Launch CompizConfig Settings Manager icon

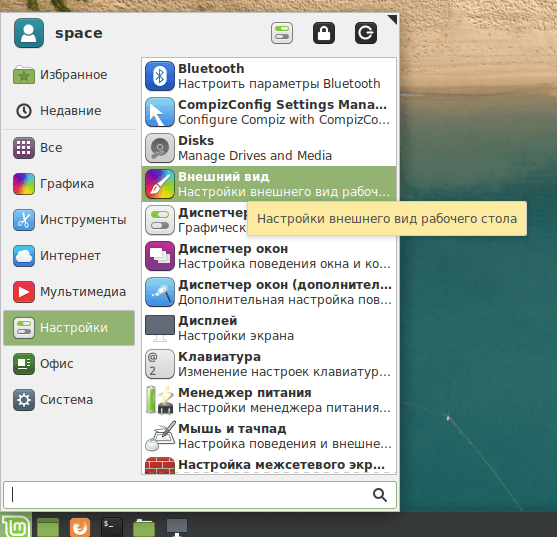pyautogui.click(x=160, y=112)
